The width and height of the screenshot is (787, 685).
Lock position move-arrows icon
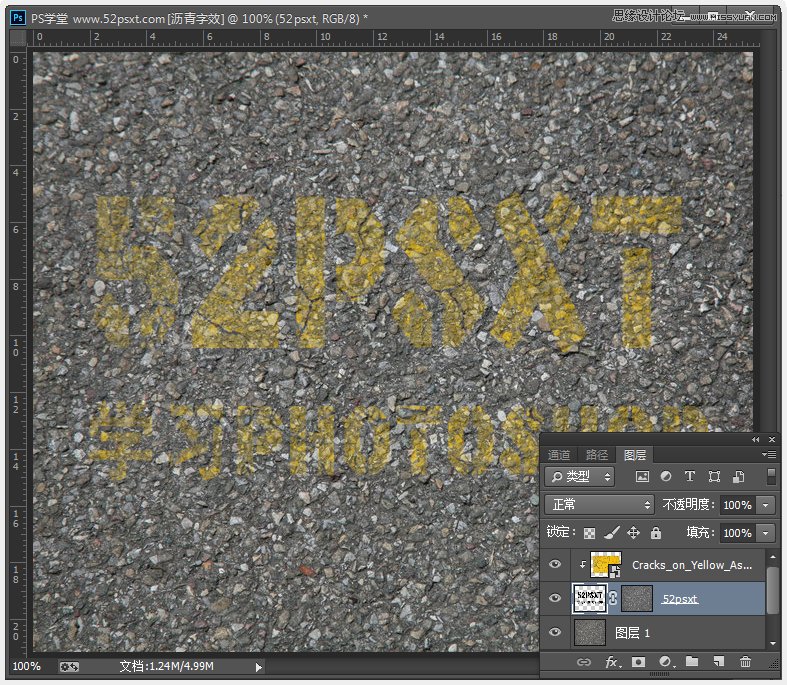633,532
